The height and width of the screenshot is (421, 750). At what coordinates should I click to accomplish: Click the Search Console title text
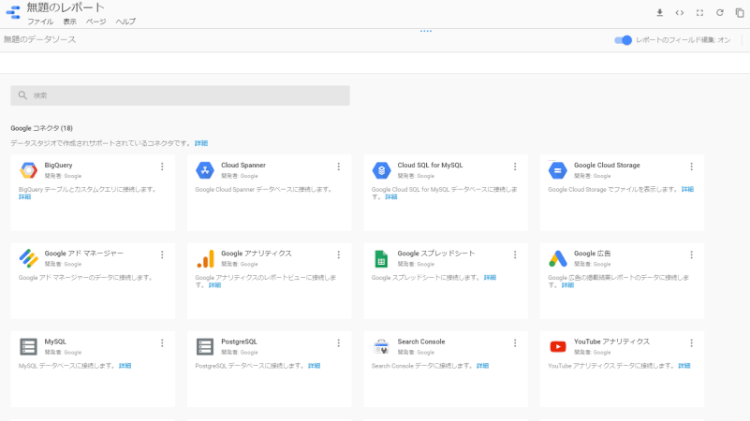coord(421,342)
